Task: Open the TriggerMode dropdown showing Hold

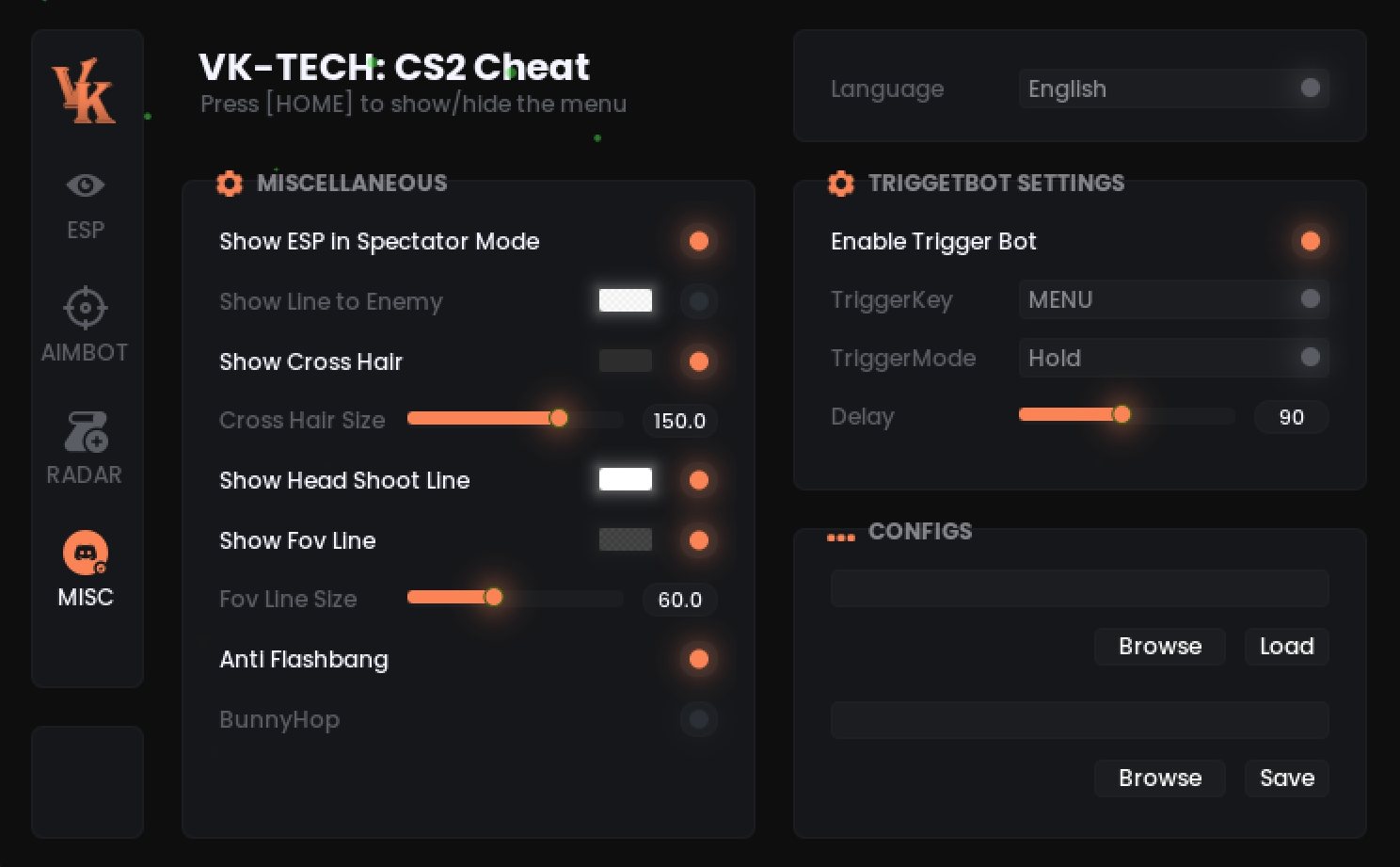Action: pyautogui.click(x=1173, y=359)
